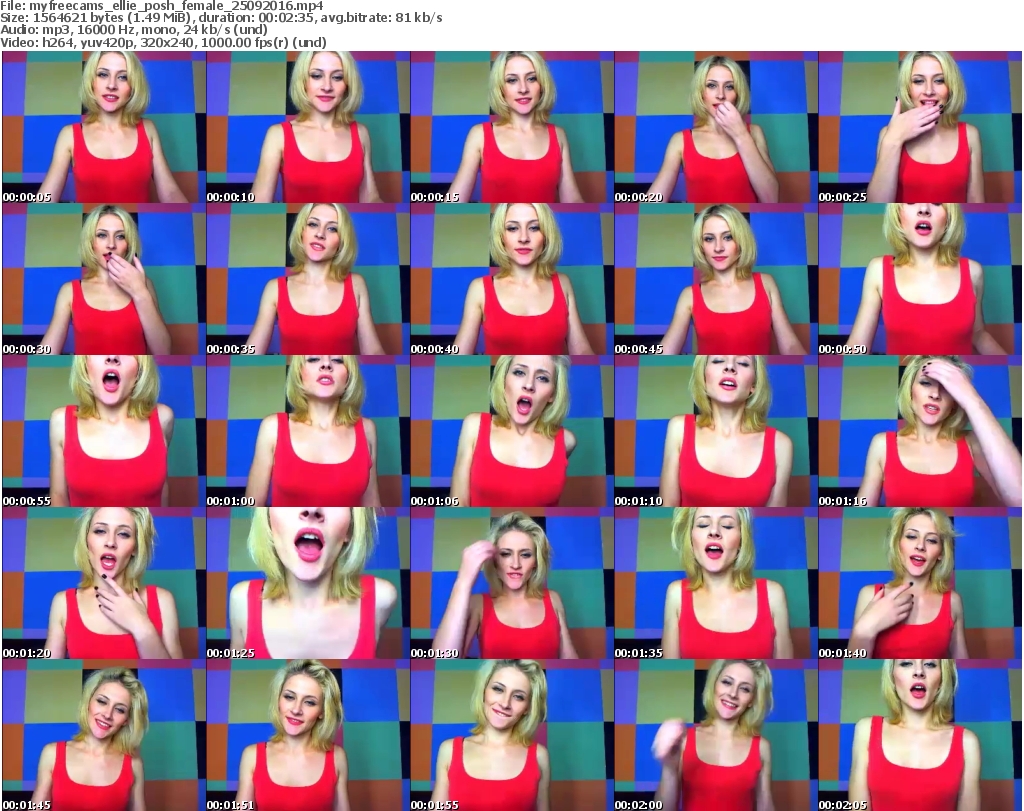Click the Video h264 info line
This screenshot has width=1024, height=811.
(165, 42)
